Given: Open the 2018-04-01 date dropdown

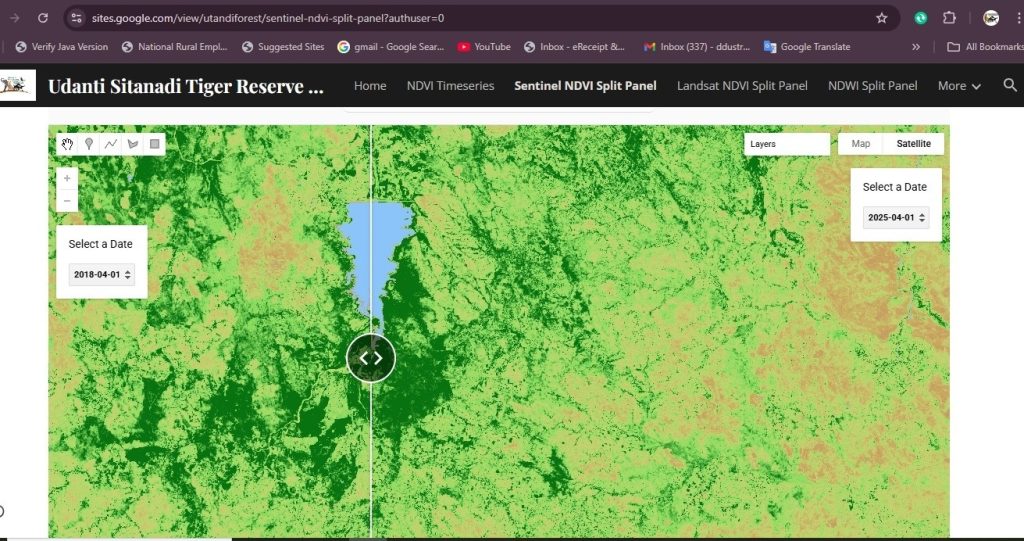Looking at the screenshot, I should [x=101, y=275].
